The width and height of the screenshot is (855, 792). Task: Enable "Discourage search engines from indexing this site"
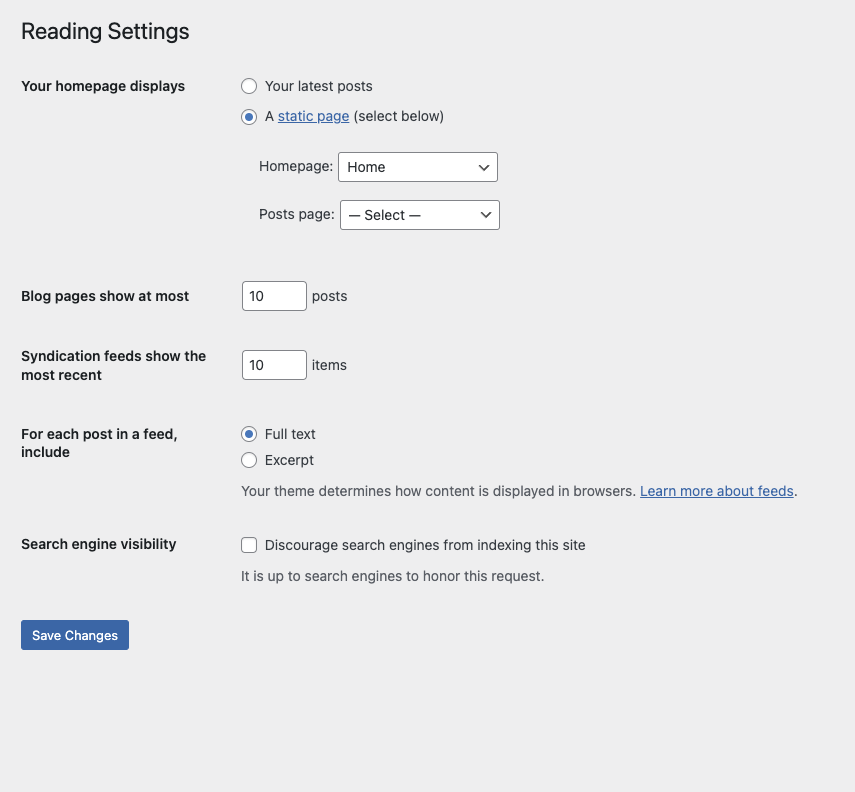(249, 545)
